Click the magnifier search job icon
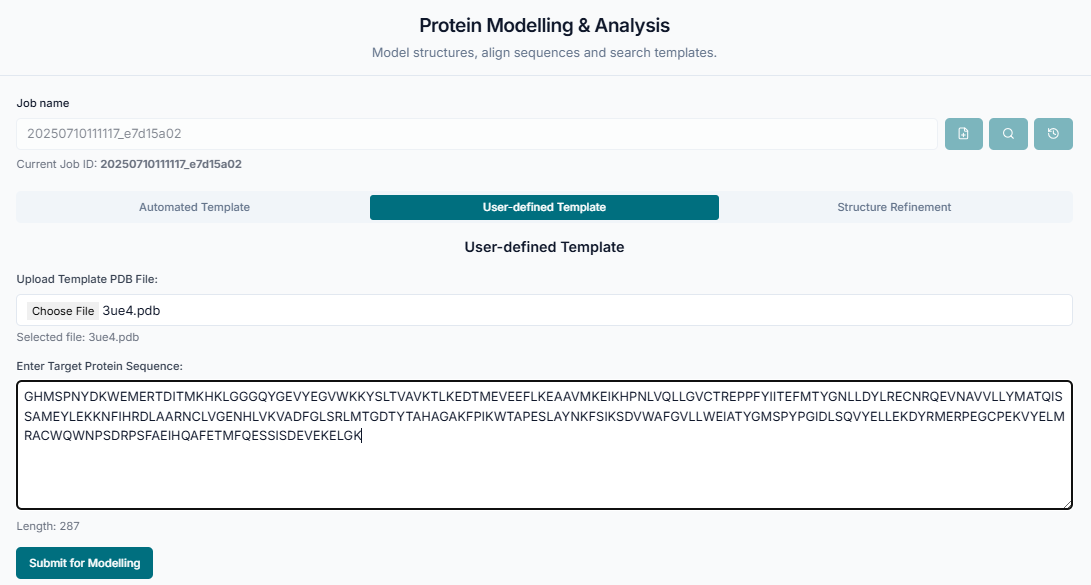Image resolution: width=1091 pixels, height=585 pixels. [1008, 134]
